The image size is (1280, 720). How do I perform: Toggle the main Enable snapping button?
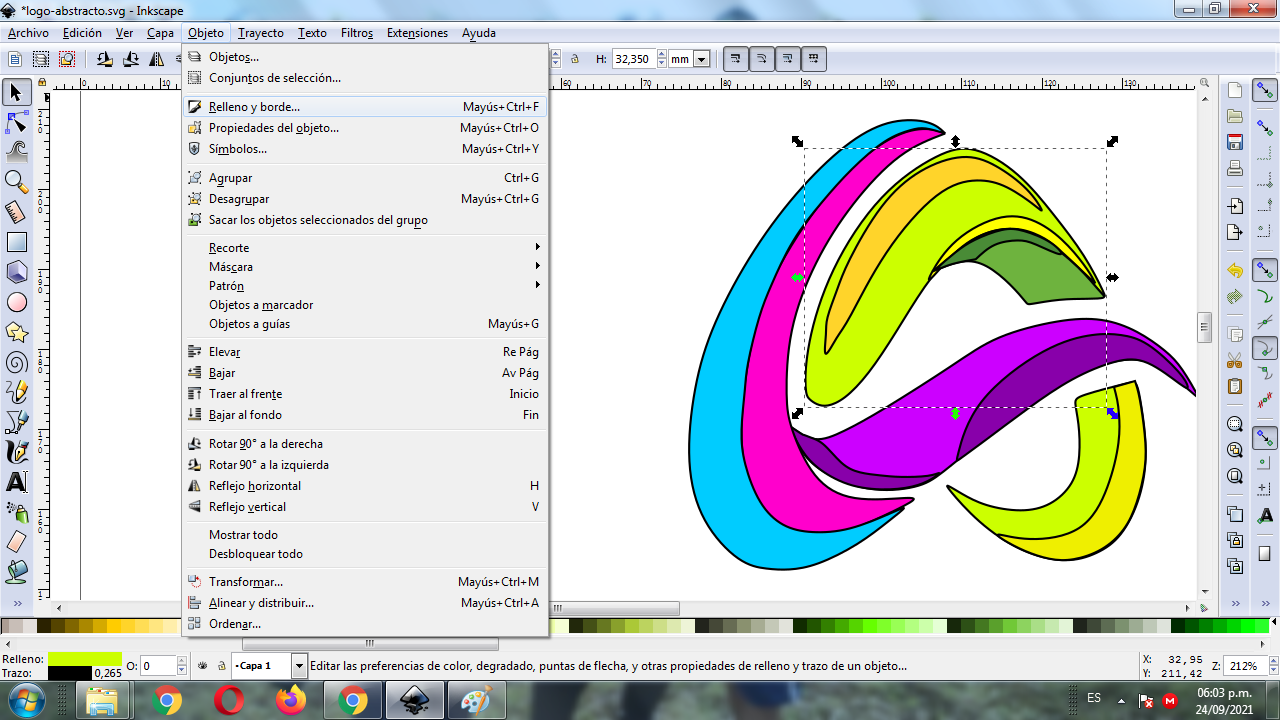(1265, 91)
